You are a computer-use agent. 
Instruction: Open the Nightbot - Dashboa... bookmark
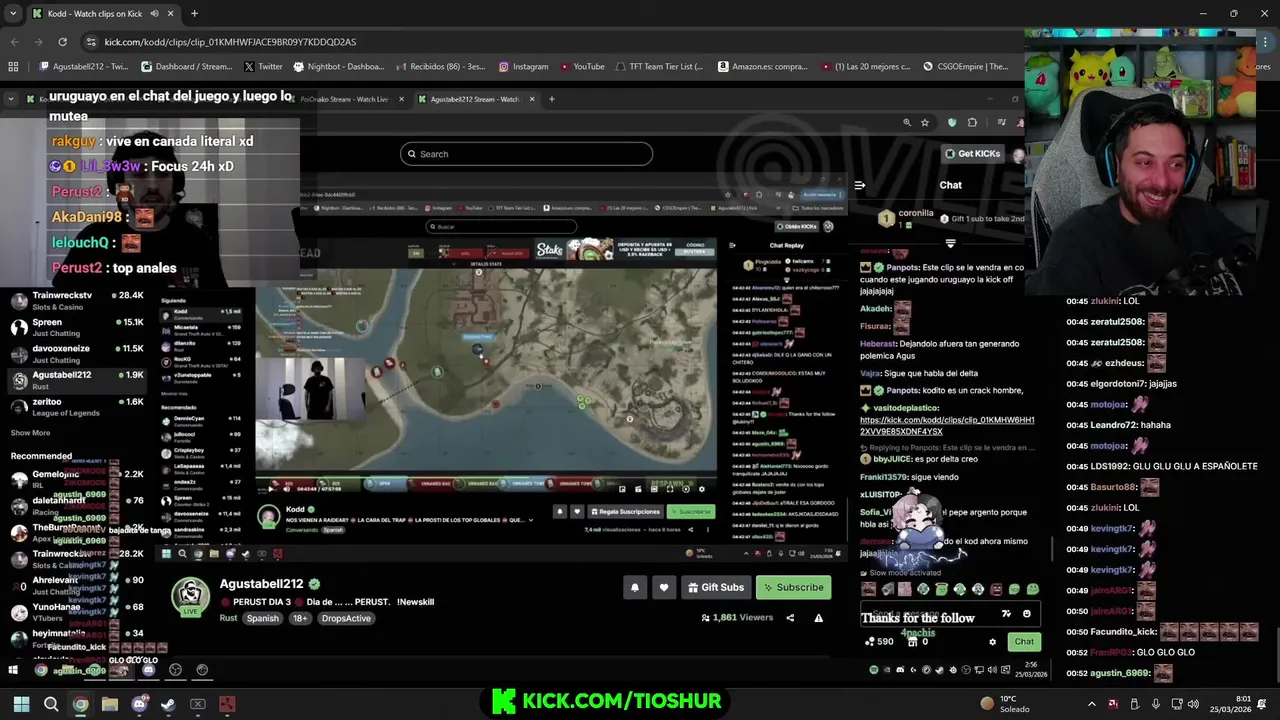pyautogui.click(x=339, y=67)
